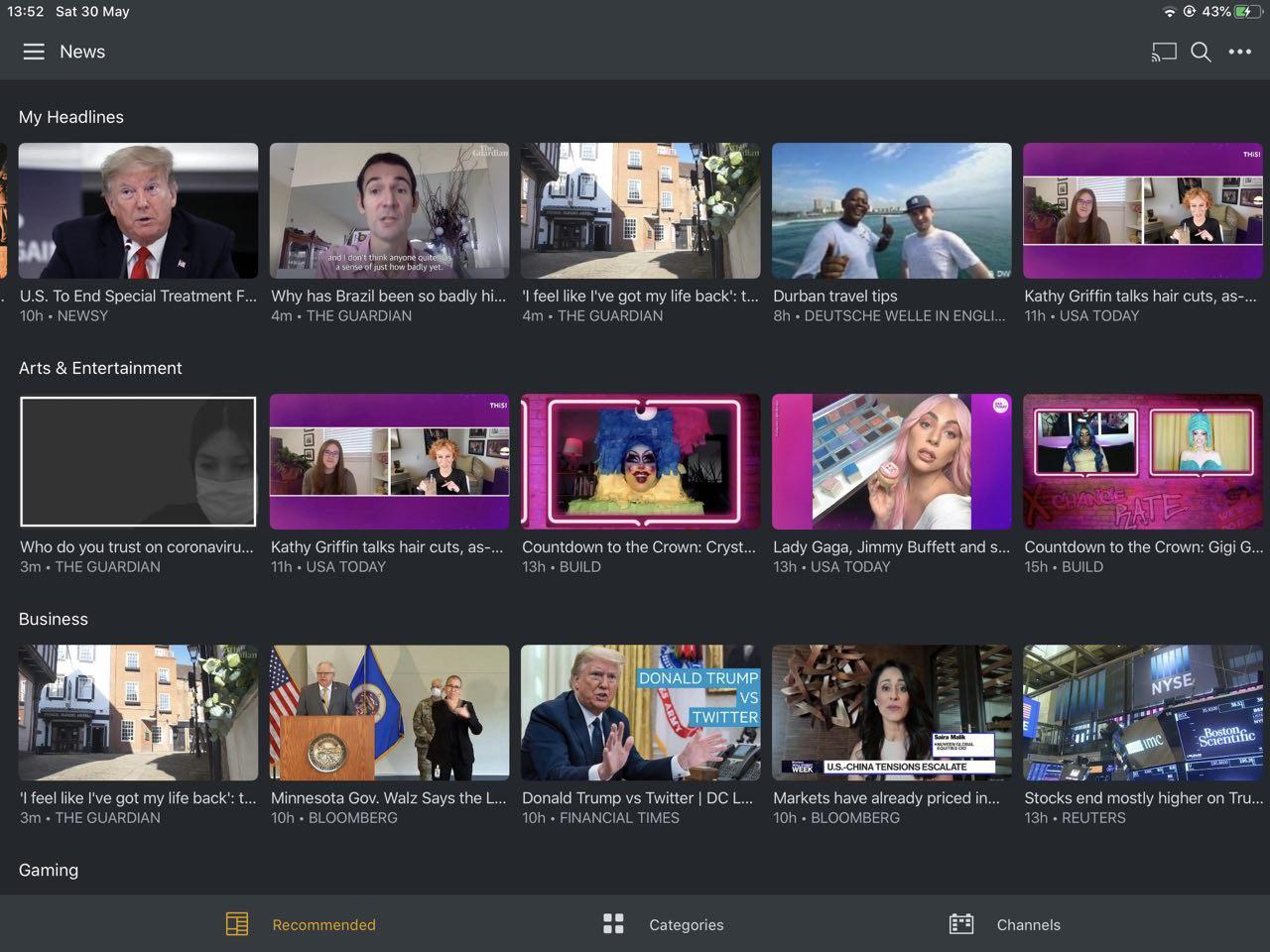Image resolution: width=1270 pixels, height=952 pixels.
Task: Play Donald Trump vs Twitter thumbnail
Action: coord(641,712)
